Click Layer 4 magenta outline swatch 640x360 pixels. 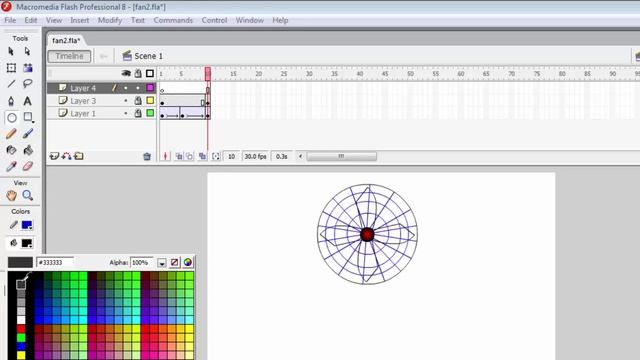(150, 88)
